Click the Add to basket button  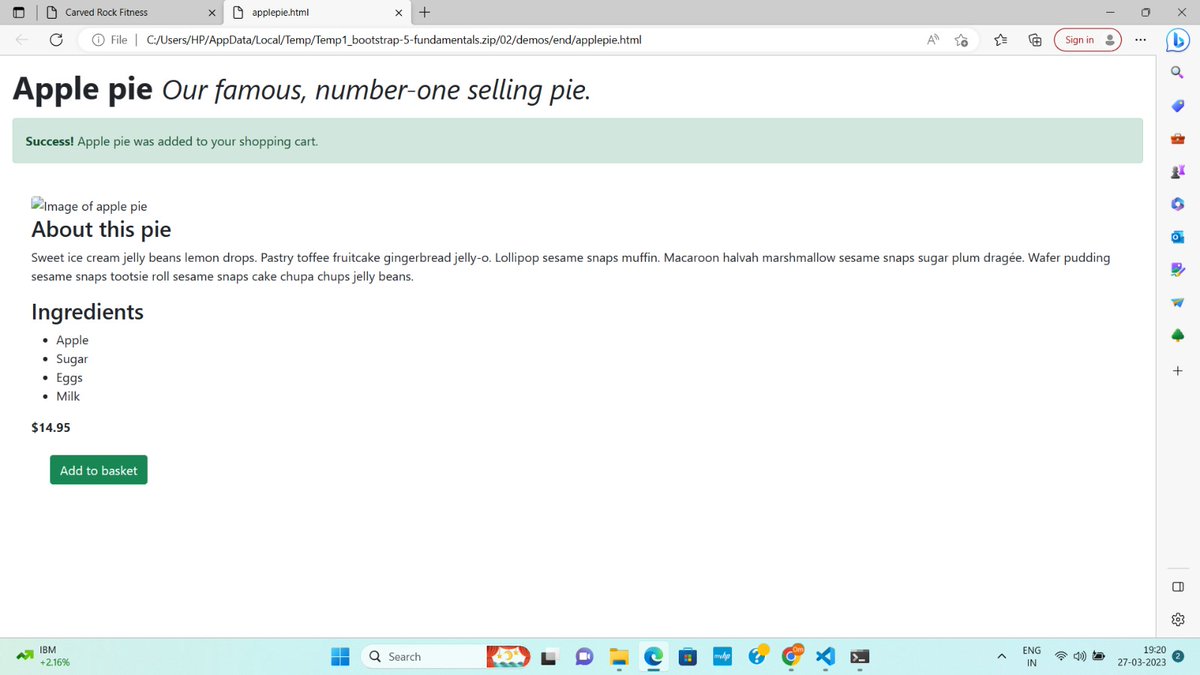coord(98,470)
